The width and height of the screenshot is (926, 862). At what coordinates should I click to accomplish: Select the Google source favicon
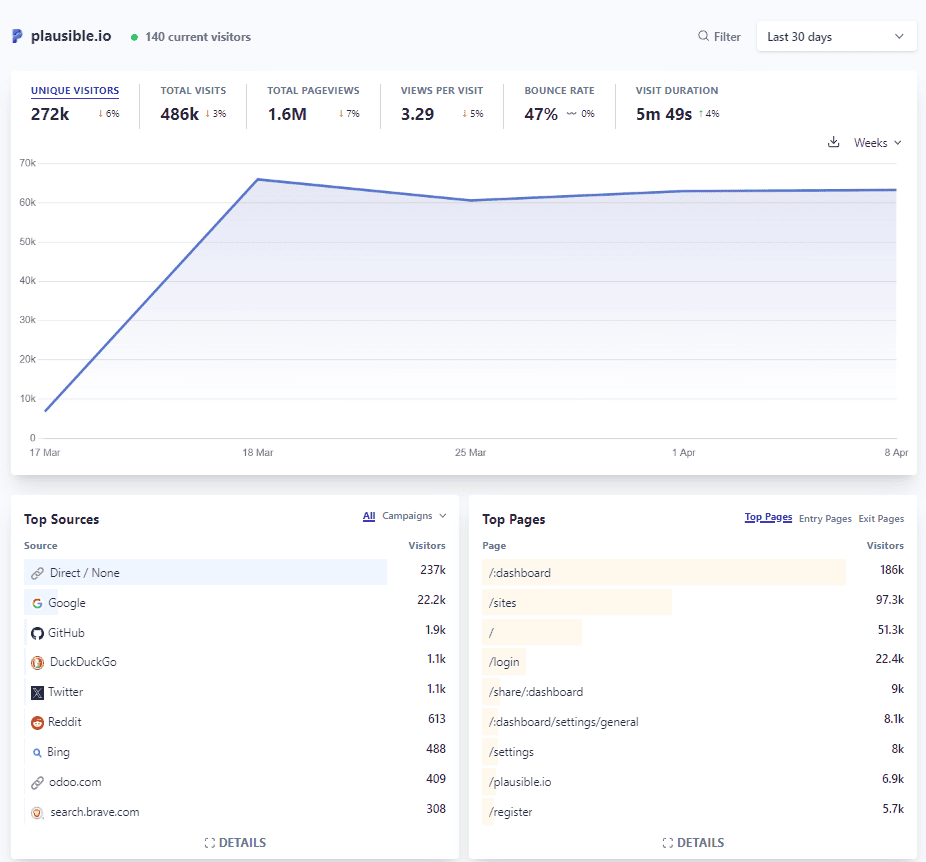[37, 603]
